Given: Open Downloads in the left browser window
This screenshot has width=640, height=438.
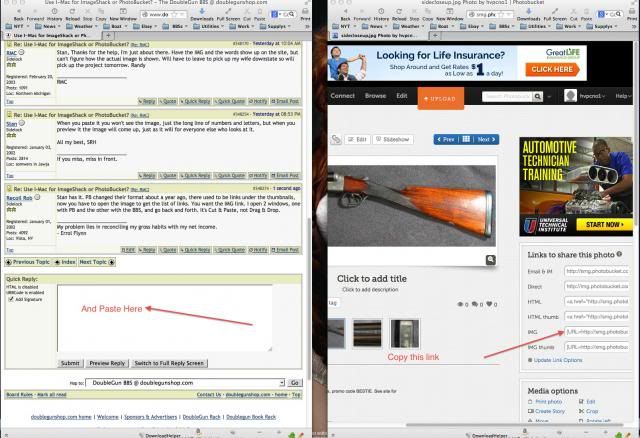Looking at the screenshot, I should 202,15.
